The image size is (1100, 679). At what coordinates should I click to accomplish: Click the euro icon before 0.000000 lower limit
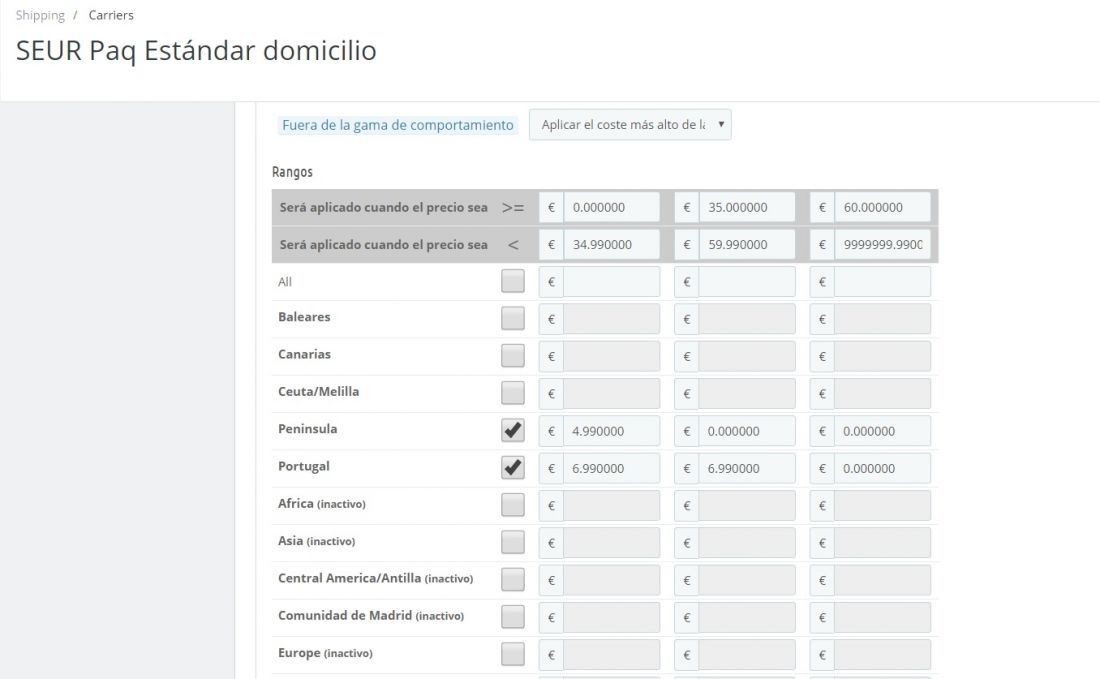click(x=551, y=207)
